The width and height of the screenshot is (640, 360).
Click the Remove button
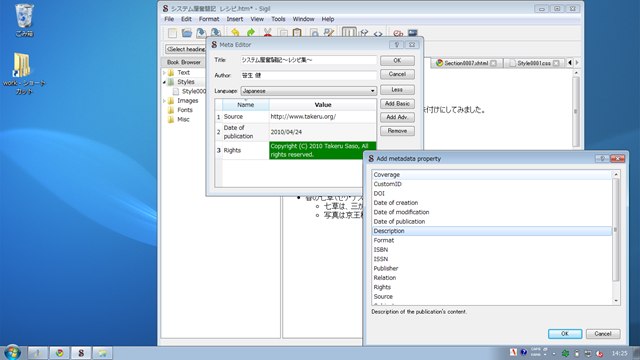pyautogui.click(x=397, y=131)
